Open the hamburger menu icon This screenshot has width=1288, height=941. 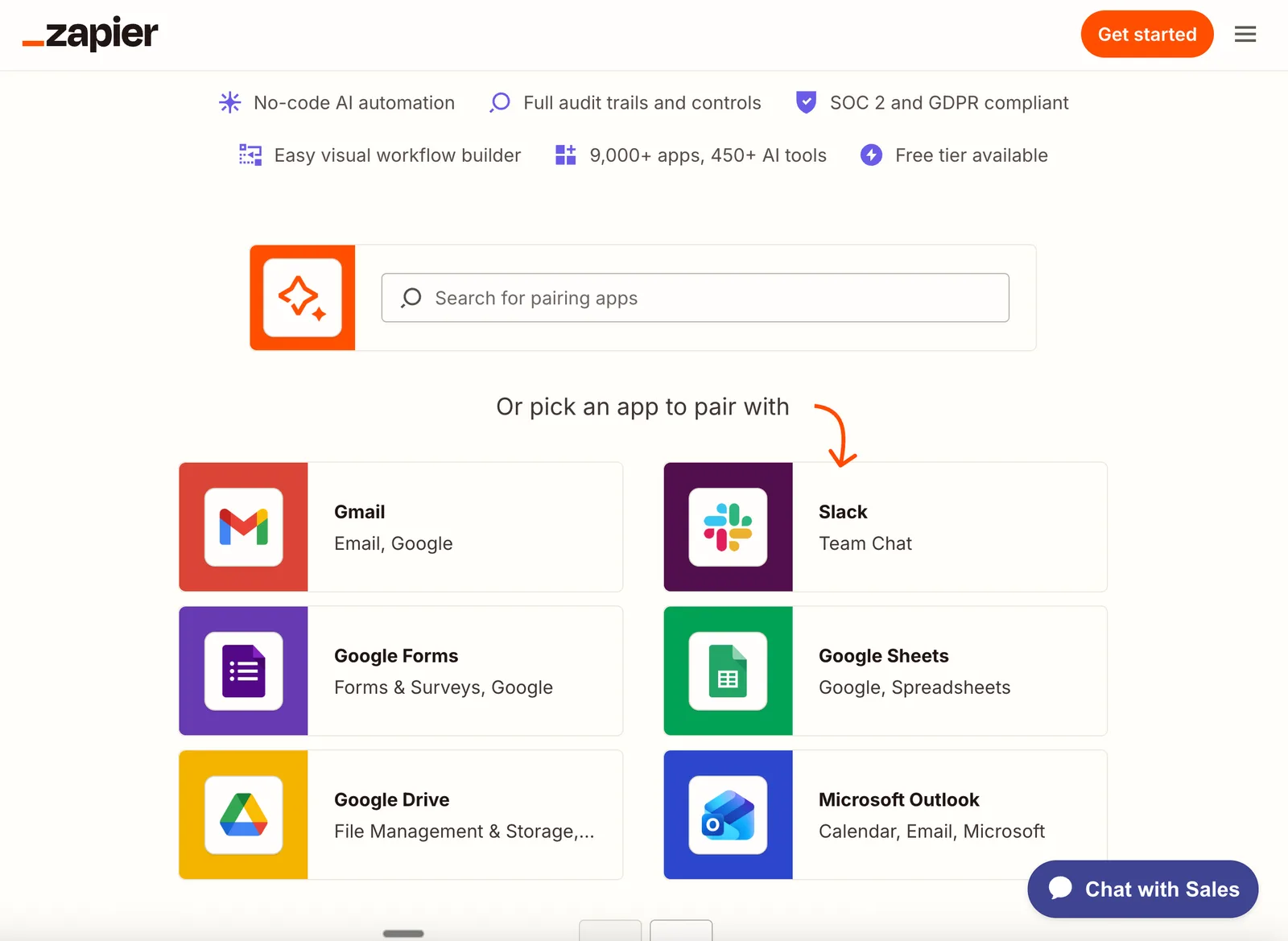click(1245, 34)
